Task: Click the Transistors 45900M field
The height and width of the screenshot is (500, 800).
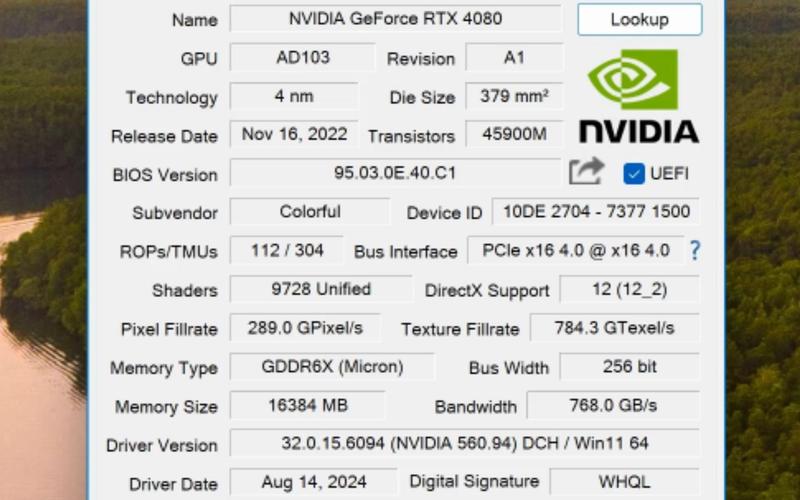Action: [514, 134]
